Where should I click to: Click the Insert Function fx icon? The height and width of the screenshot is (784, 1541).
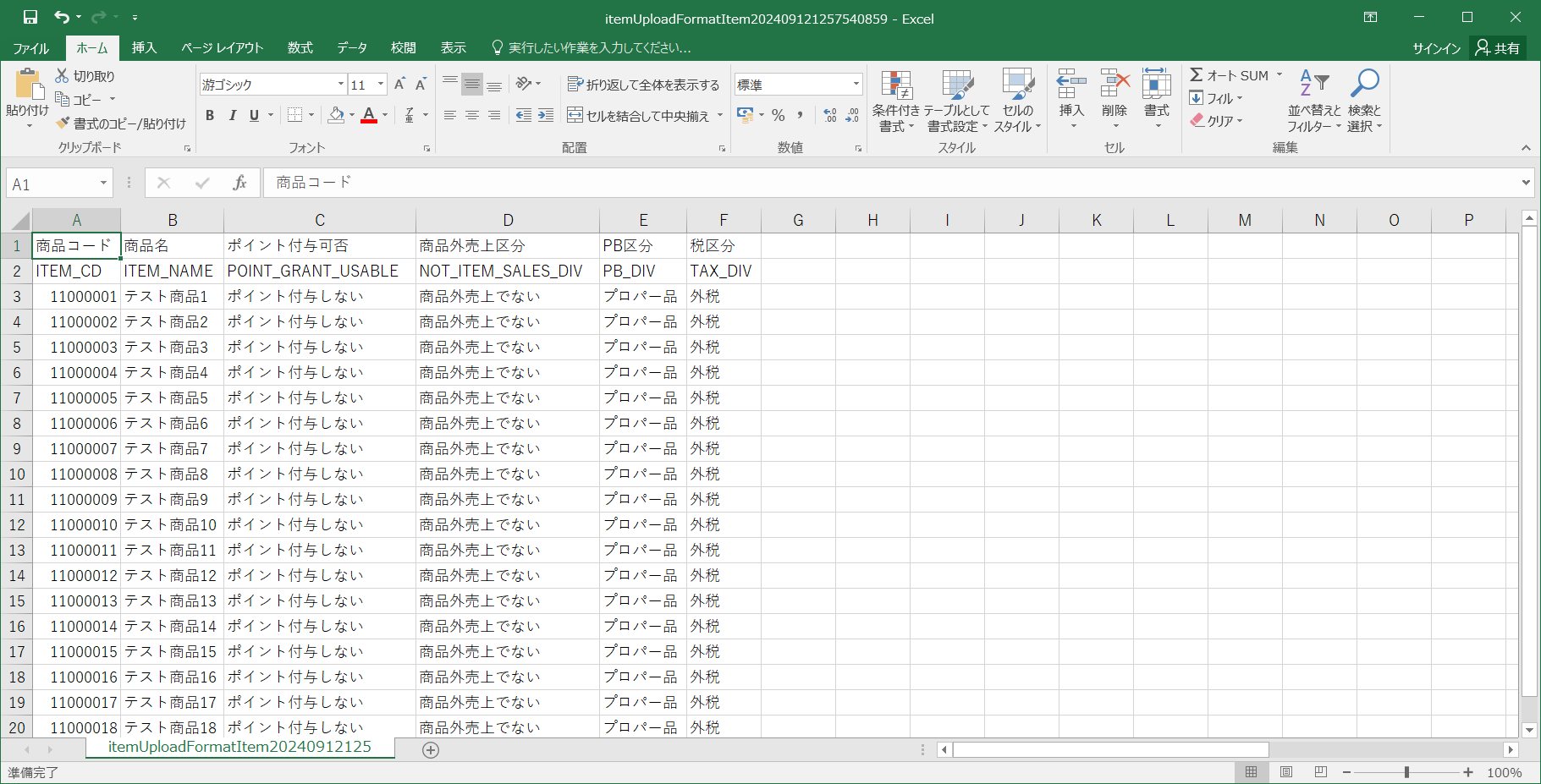point(239,183)
